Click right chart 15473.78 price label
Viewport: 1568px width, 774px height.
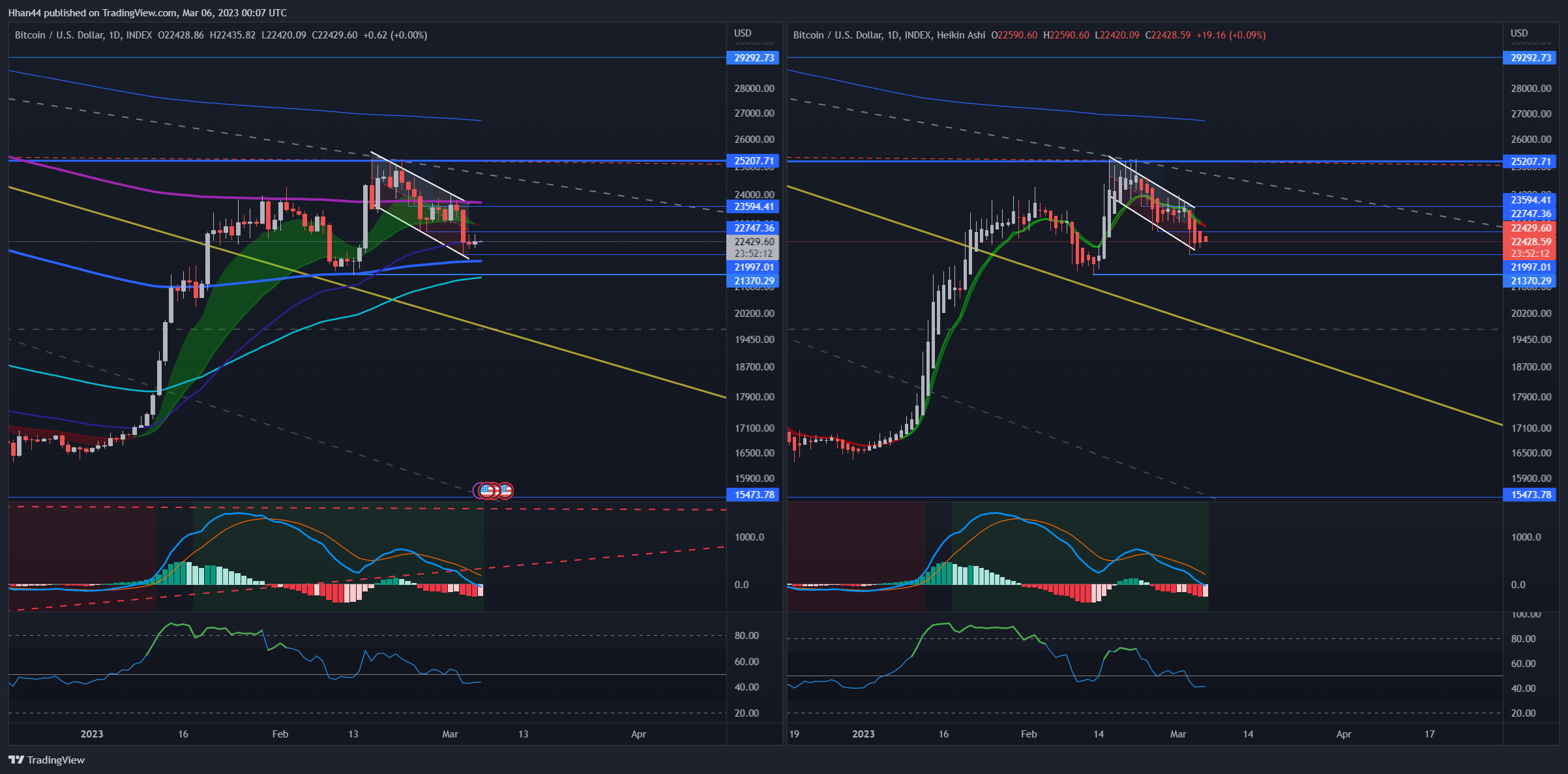1530,495
